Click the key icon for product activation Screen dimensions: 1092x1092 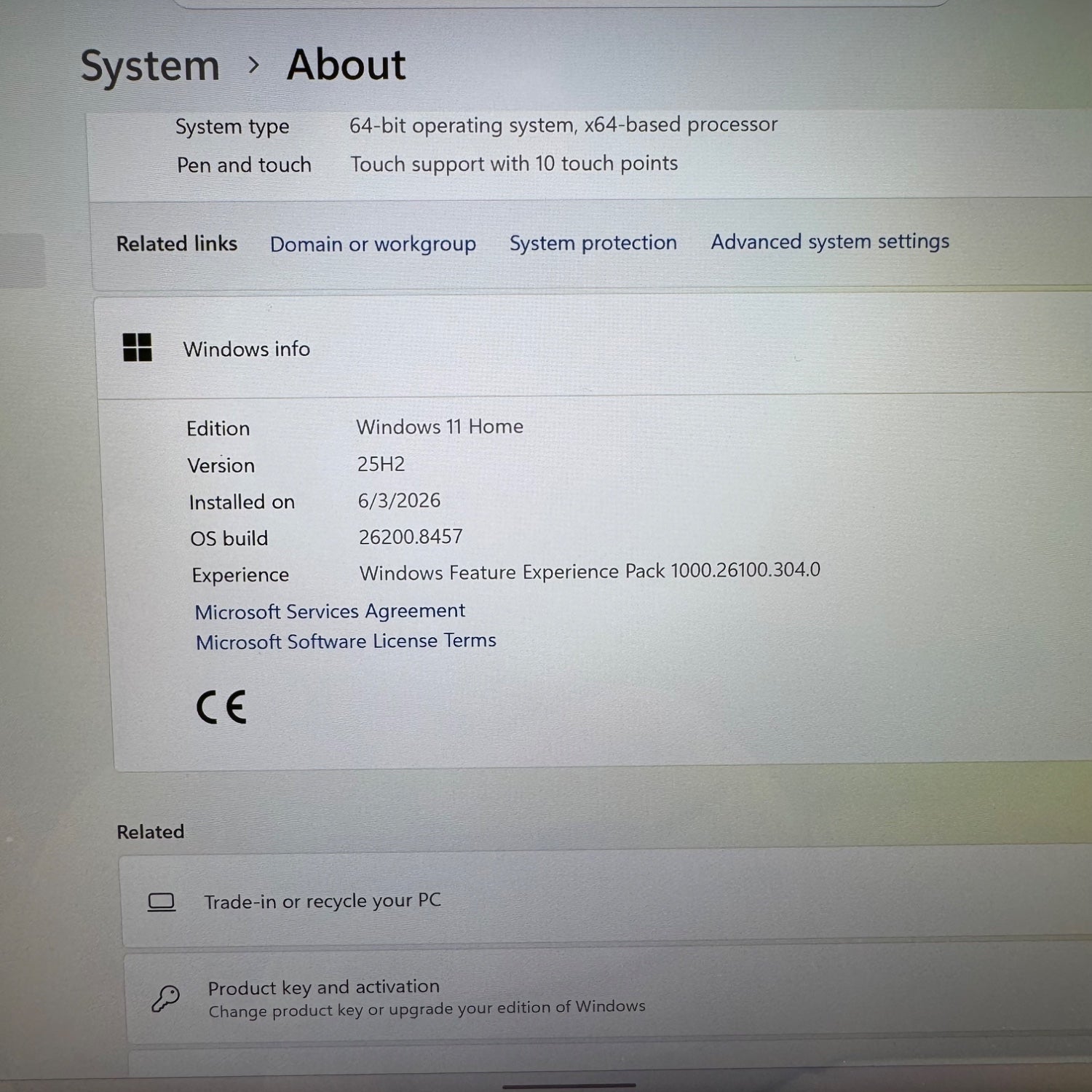(165, 999)
